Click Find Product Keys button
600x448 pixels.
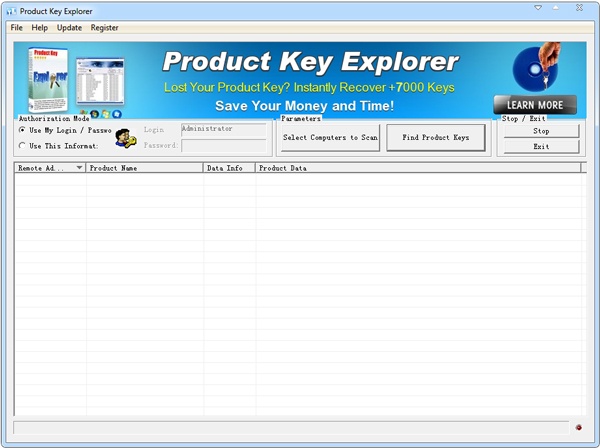click(436, 137)
